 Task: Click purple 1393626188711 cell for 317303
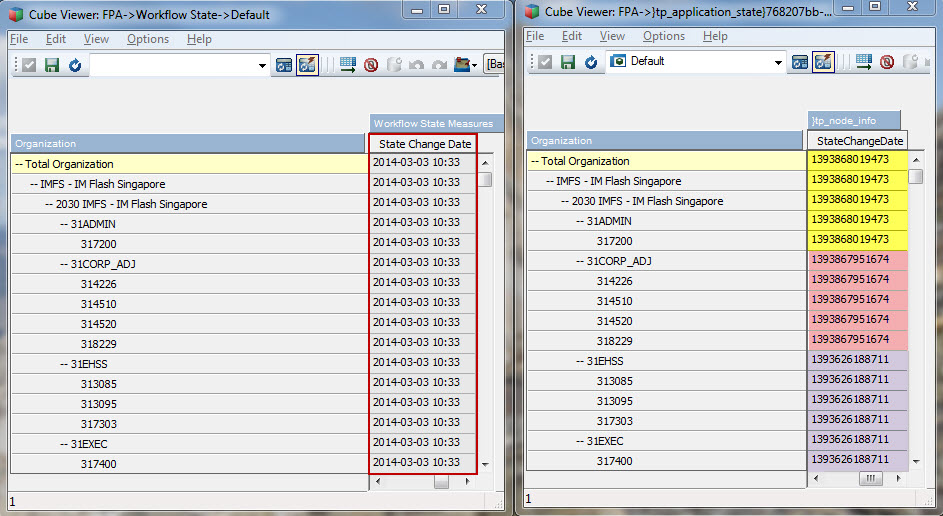click(x=857, y=419)
